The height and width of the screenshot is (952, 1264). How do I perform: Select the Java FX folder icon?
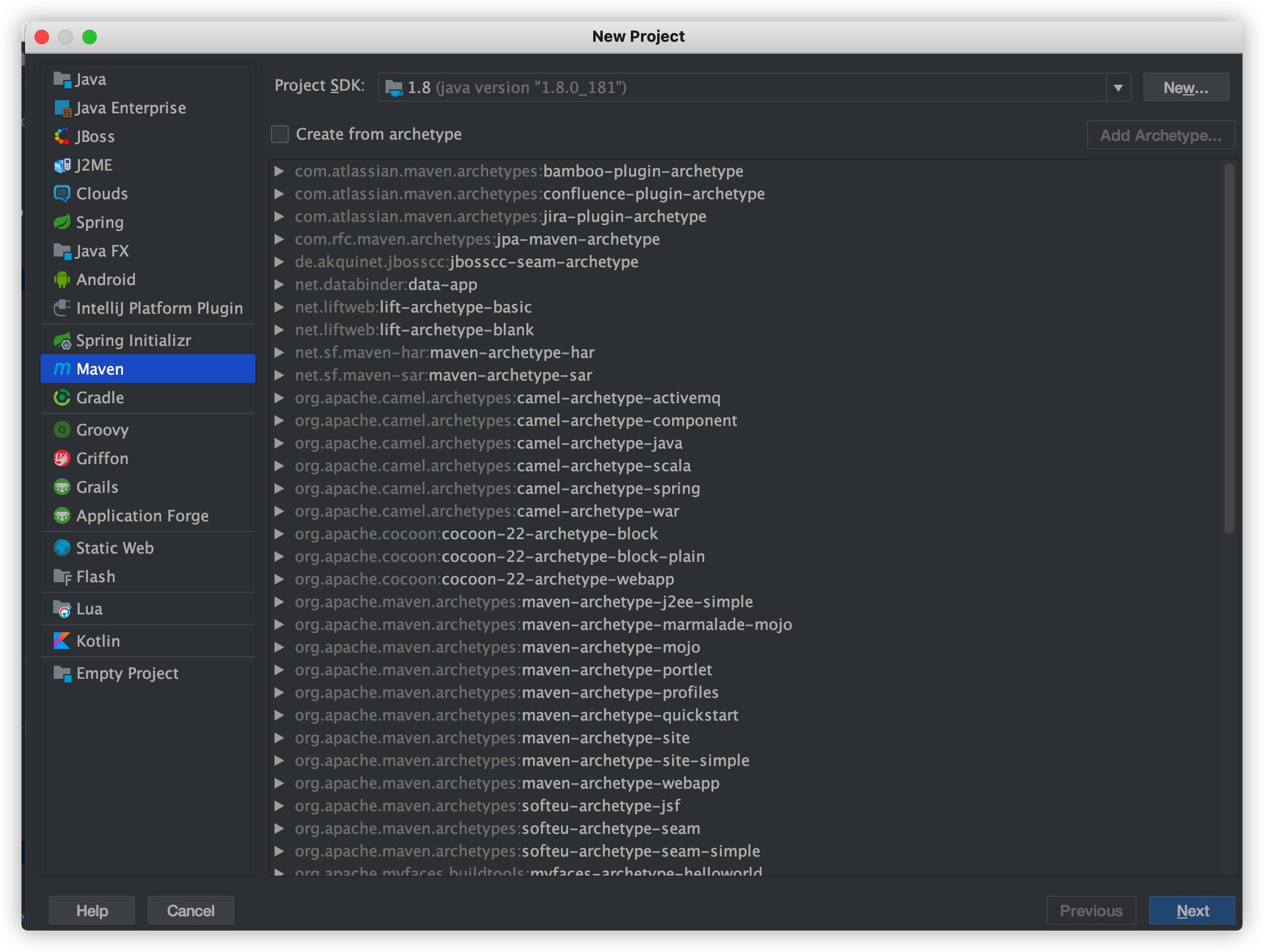pyautogui.click(x=62, y=251)
